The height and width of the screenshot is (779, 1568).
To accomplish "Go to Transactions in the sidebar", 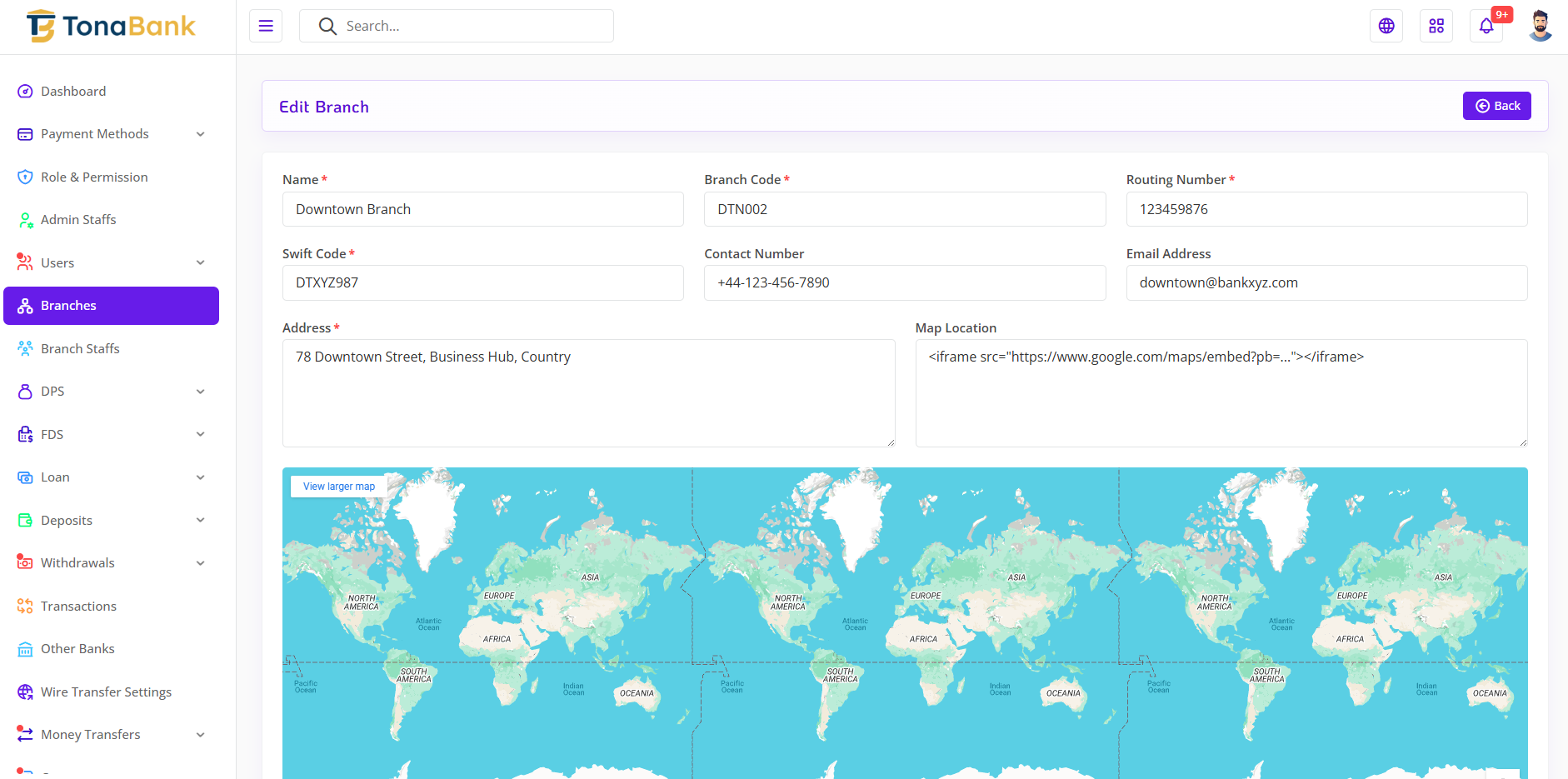I will [x=78, y=607].
